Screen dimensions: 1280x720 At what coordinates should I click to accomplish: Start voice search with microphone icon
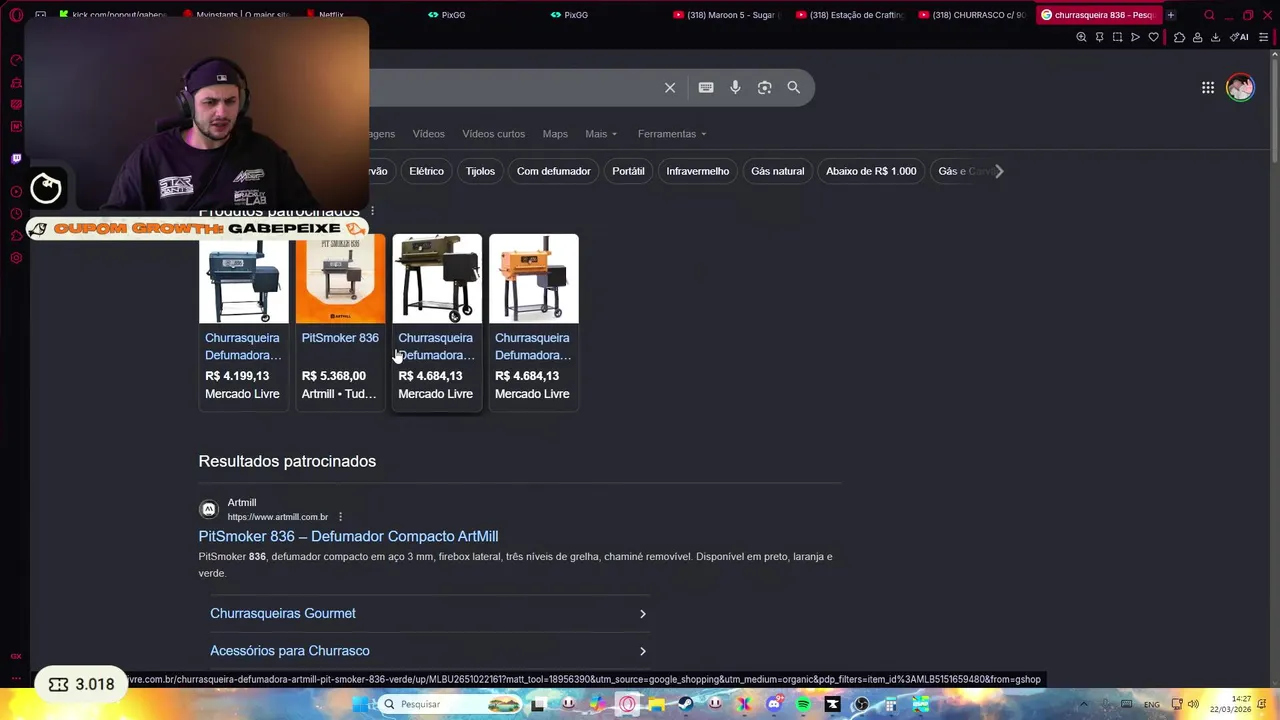(735, 88)
